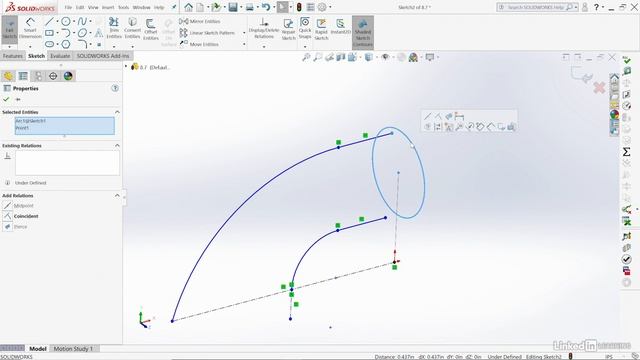Click the Rebuild traffic light icon
Viewport: 640px width, 360px height.
coord(299,7)
